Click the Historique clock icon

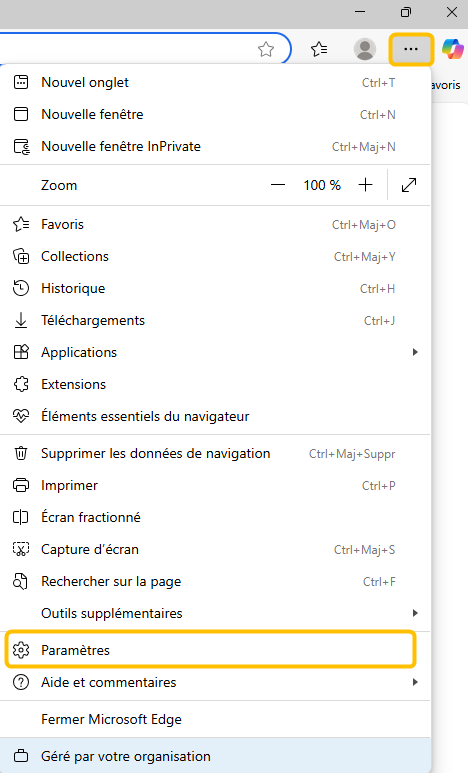point(21,288)
